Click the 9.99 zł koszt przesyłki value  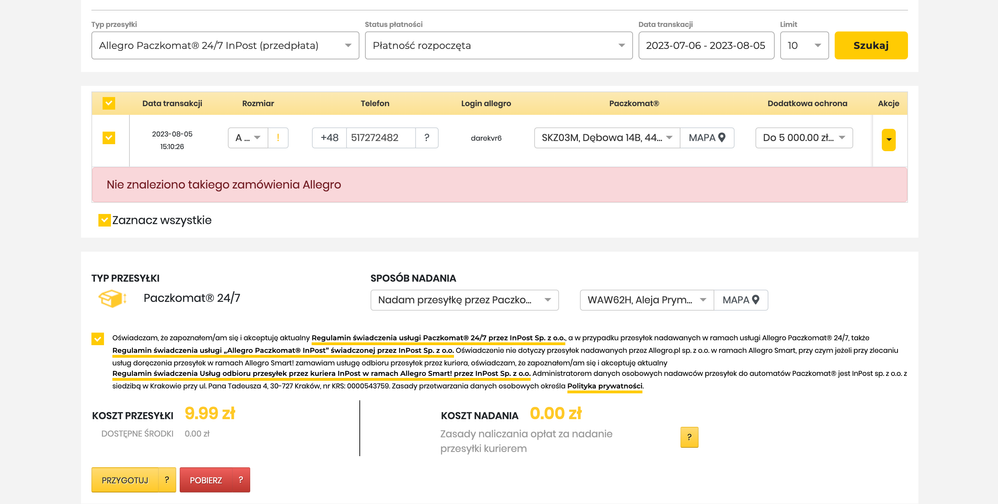coord(210,414)
